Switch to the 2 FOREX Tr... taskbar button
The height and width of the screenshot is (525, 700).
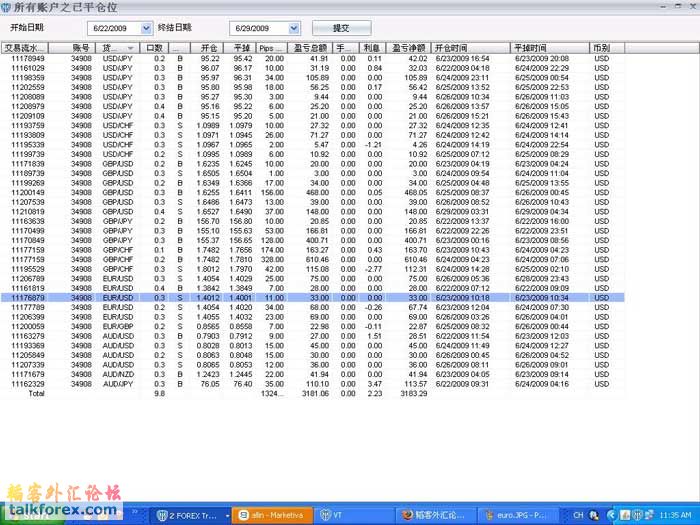[x=187, y=515]
